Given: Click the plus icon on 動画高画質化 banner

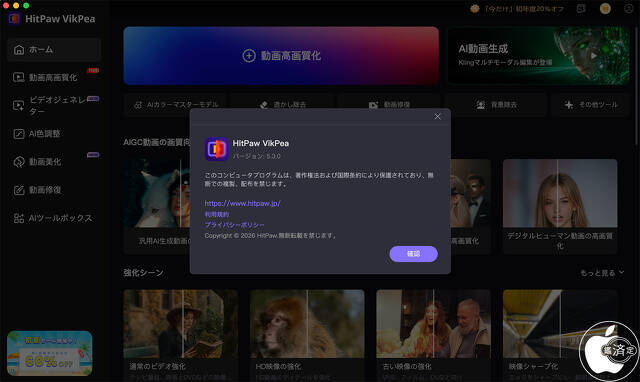Looking at the screenshot, I should coord(249,56).
